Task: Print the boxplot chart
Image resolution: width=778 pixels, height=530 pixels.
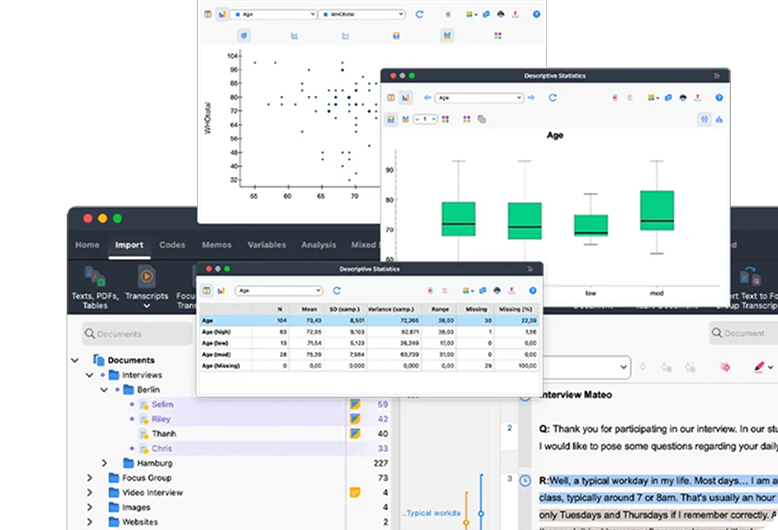Action: tap(683, 98)
